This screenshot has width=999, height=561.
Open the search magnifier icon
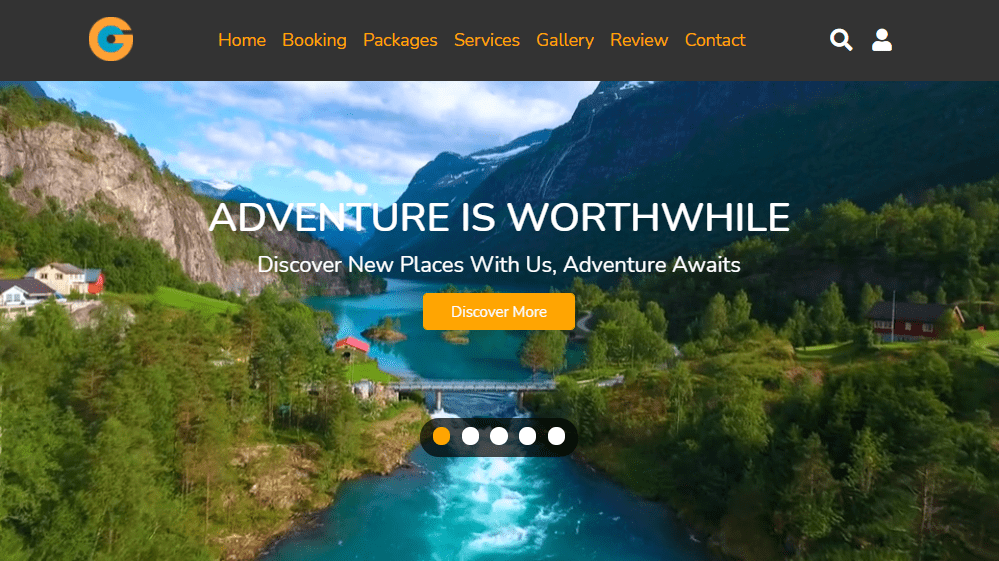click(x=841, y=39)
